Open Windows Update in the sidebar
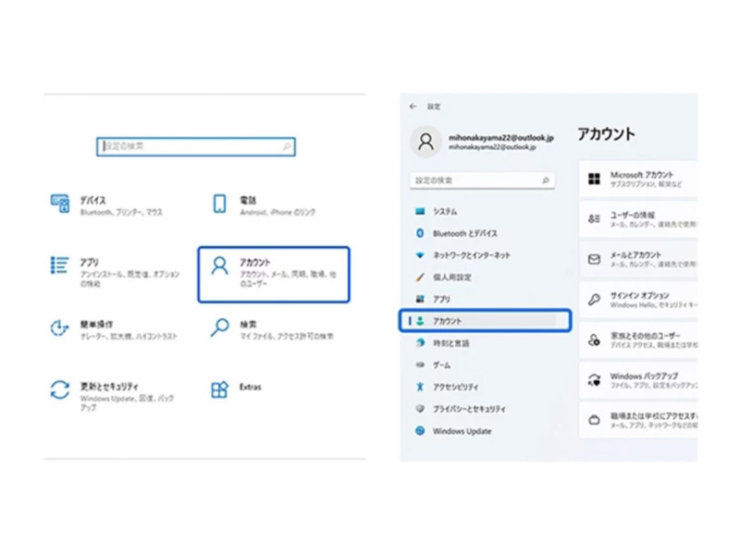Screen dimensions: 740x555 (x=461, y=431)
